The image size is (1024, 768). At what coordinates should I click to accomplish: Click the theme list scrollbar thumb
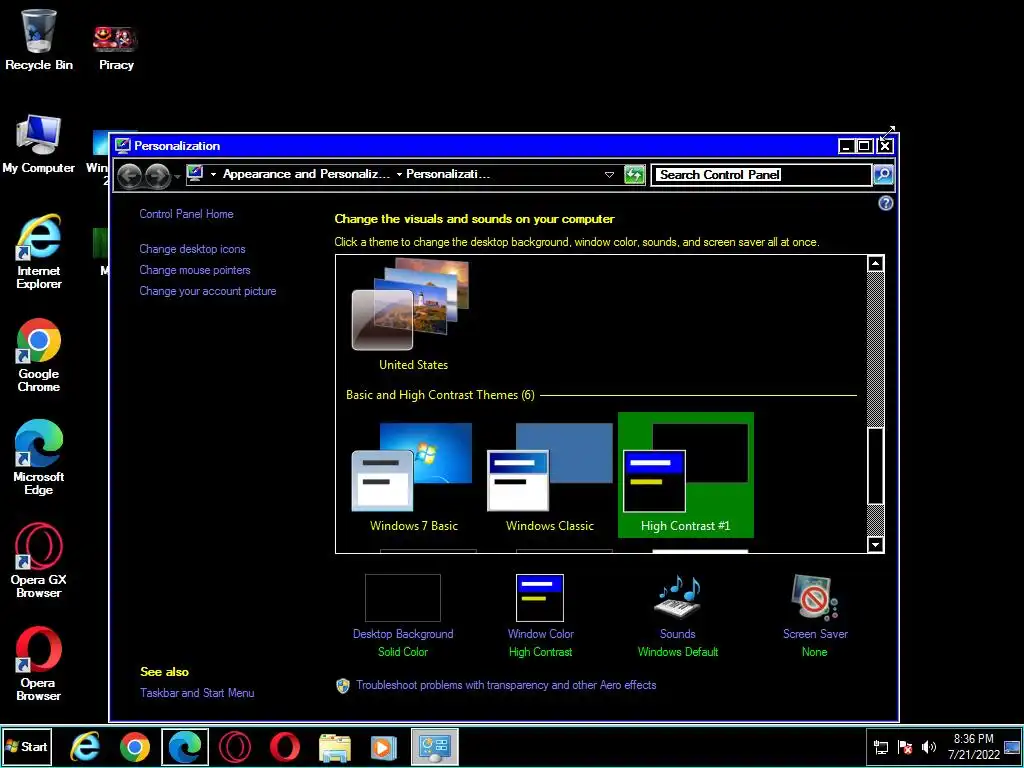(875, 466)
